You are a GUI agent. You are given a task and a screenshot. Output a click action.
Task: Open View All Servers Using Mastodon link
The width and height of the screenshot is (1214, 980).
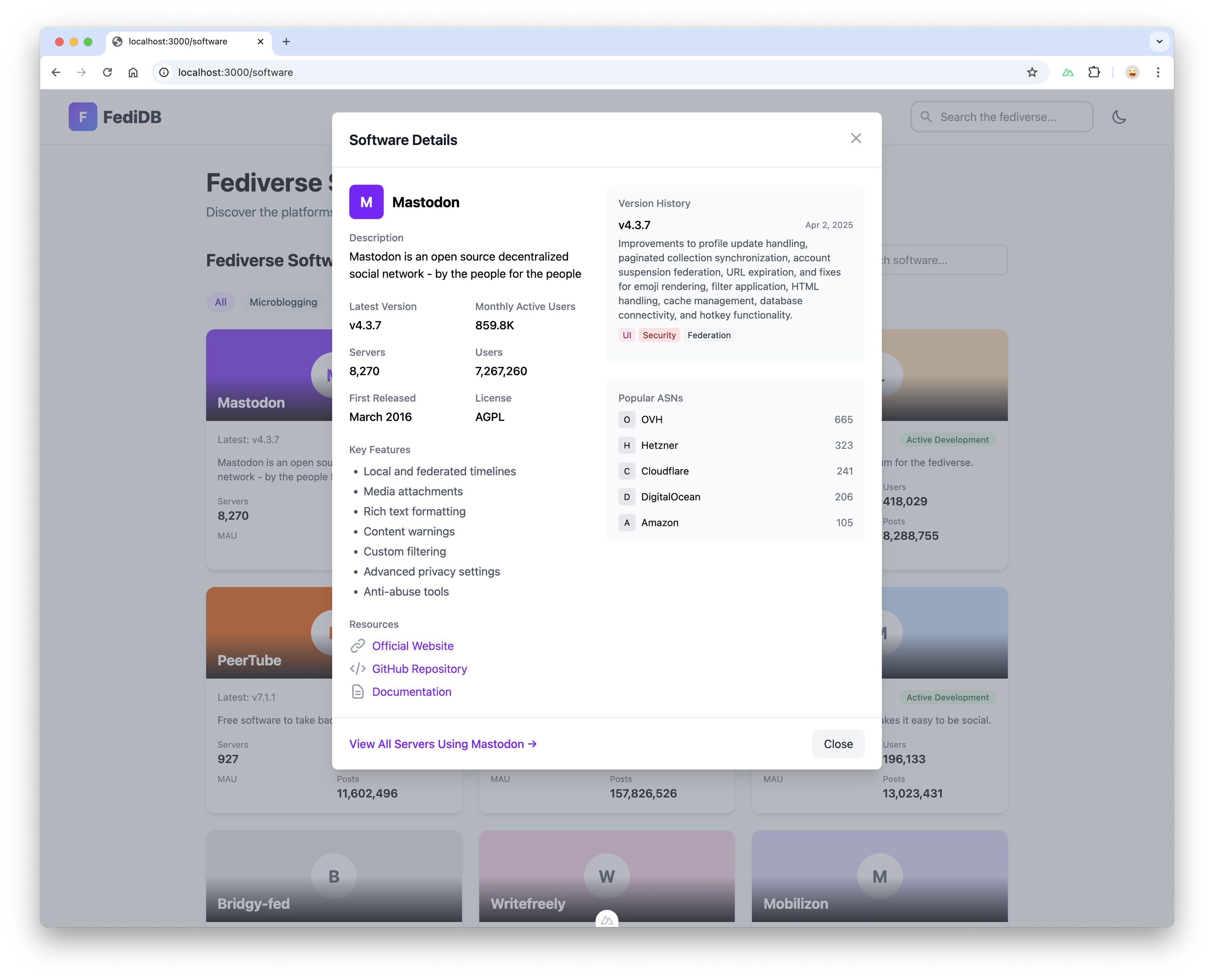click(443, 743)
